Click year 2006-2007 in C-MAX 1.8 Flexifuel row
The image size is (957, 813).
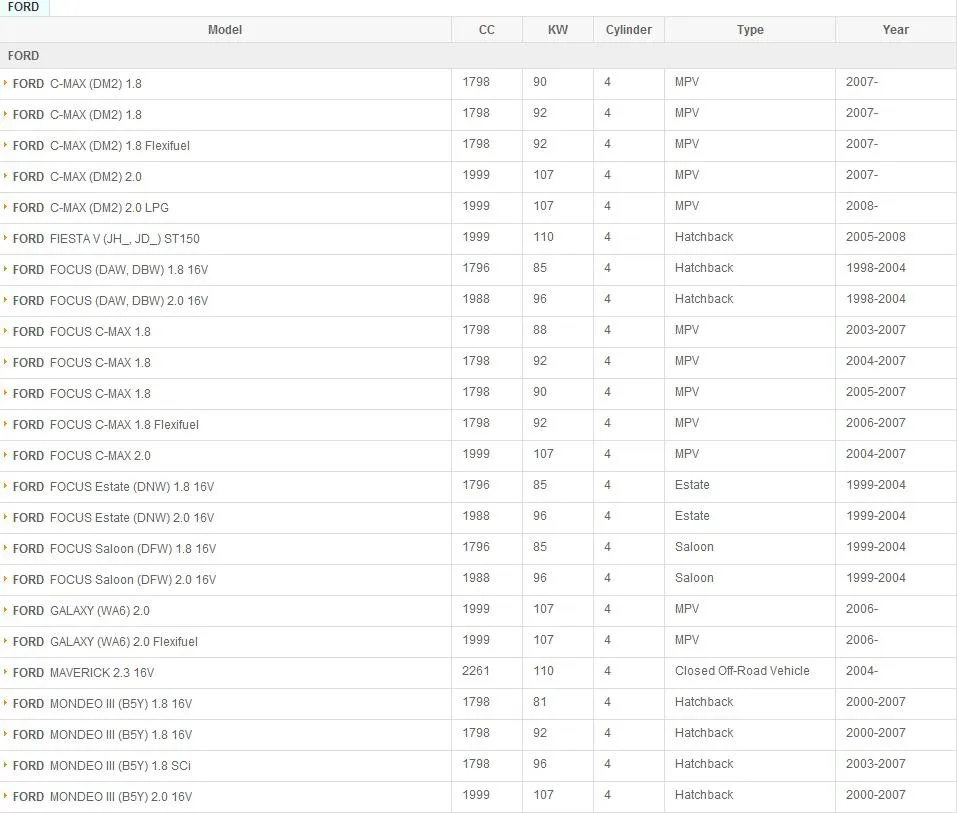coord(876,422)
